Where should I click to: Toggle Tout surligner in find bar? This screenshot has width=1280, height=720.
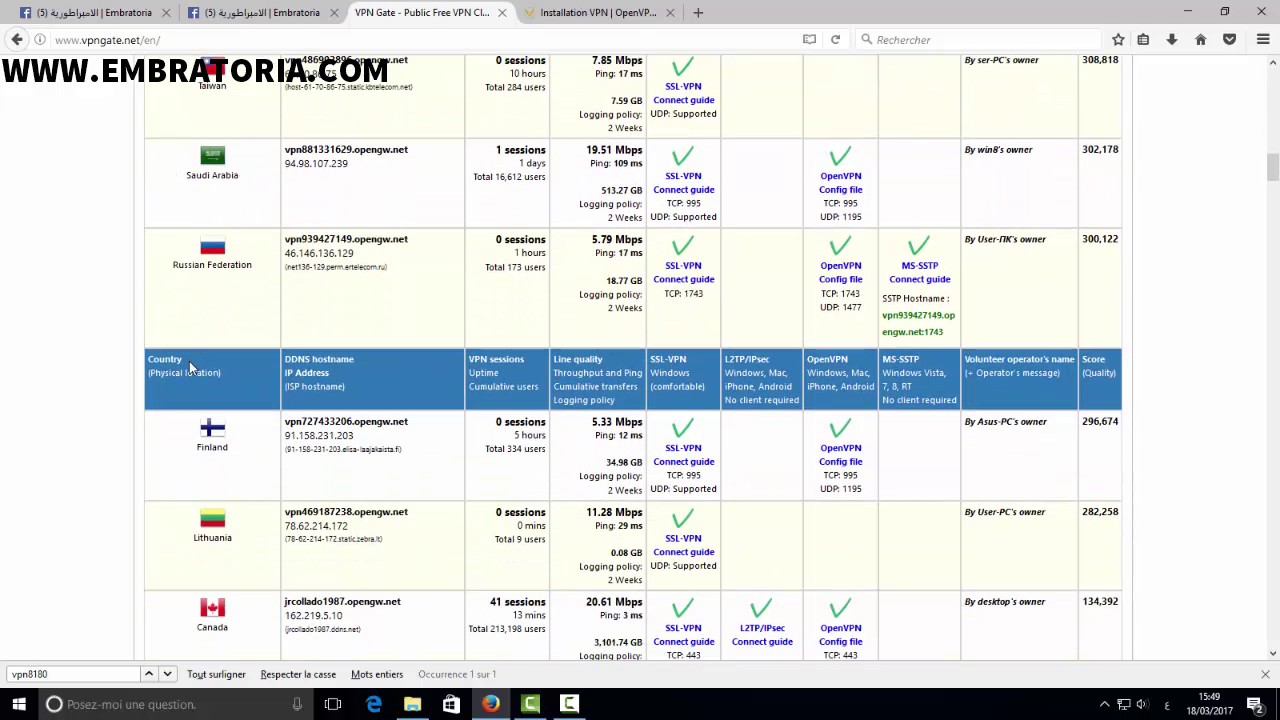click(x=216, y=674)
